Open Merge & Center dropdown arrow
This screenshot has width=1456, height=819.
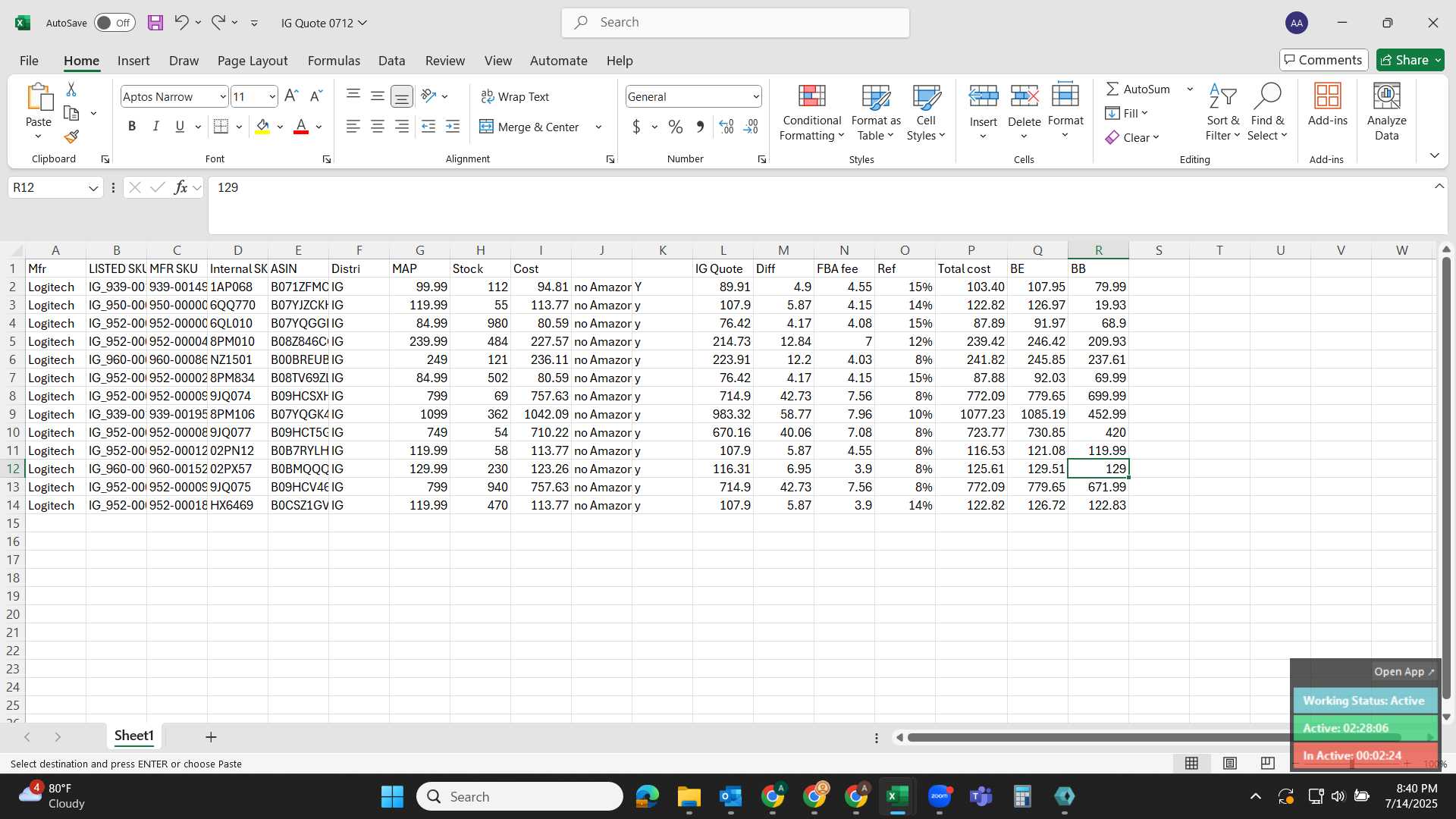(598, 127)
